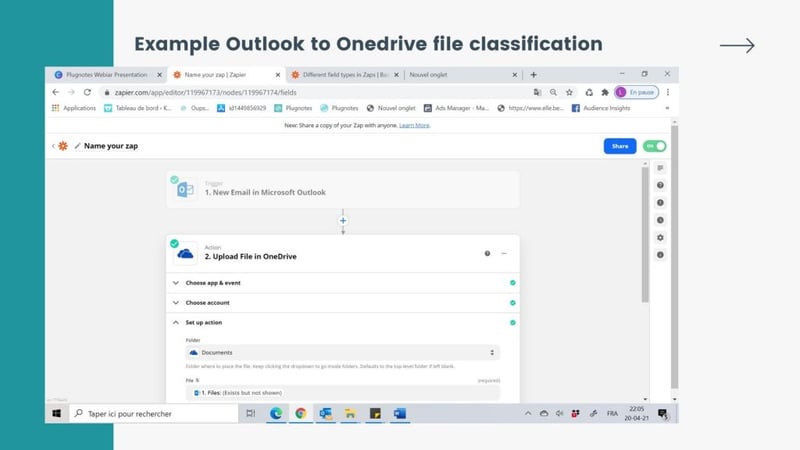
Task: Open the notification center on the taskbar
Action: (x=663, y=413)
